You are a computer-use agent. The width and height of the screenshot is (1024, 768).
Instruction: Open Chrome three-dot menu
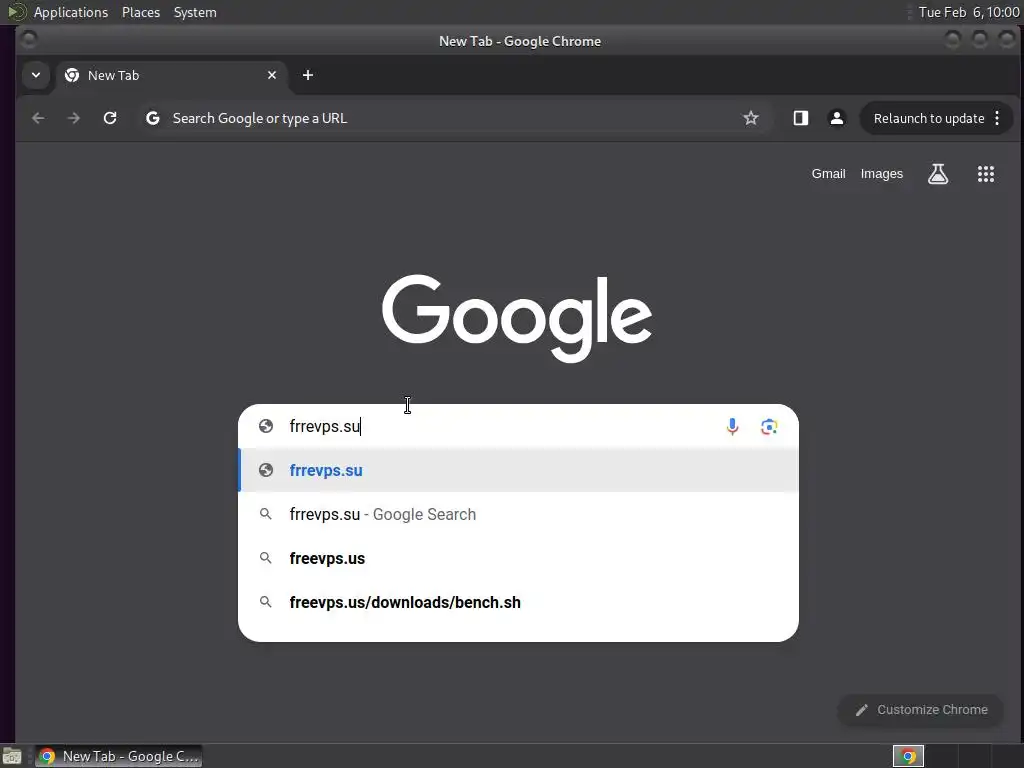(997, 118)
